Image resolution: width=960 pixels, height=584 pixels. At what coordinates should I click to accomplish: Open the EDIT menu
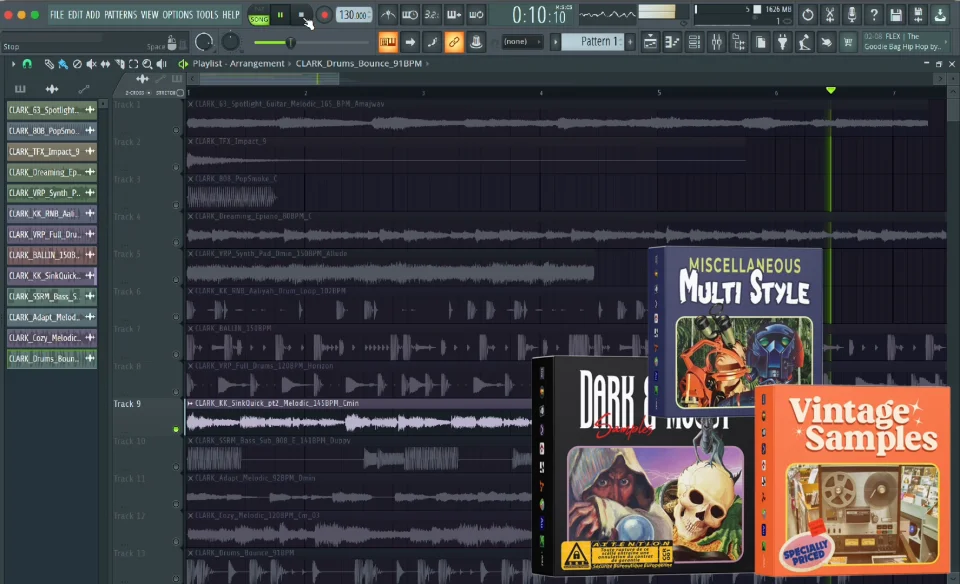[x=75, y=15]
